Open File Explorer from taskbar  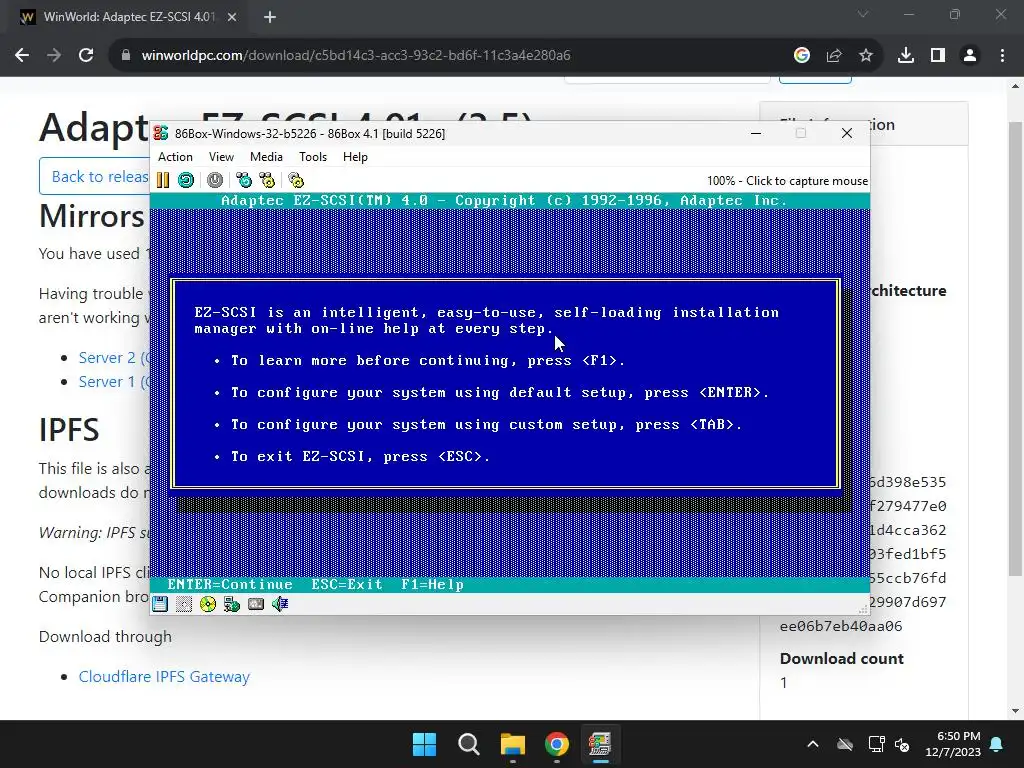point(513,744)
